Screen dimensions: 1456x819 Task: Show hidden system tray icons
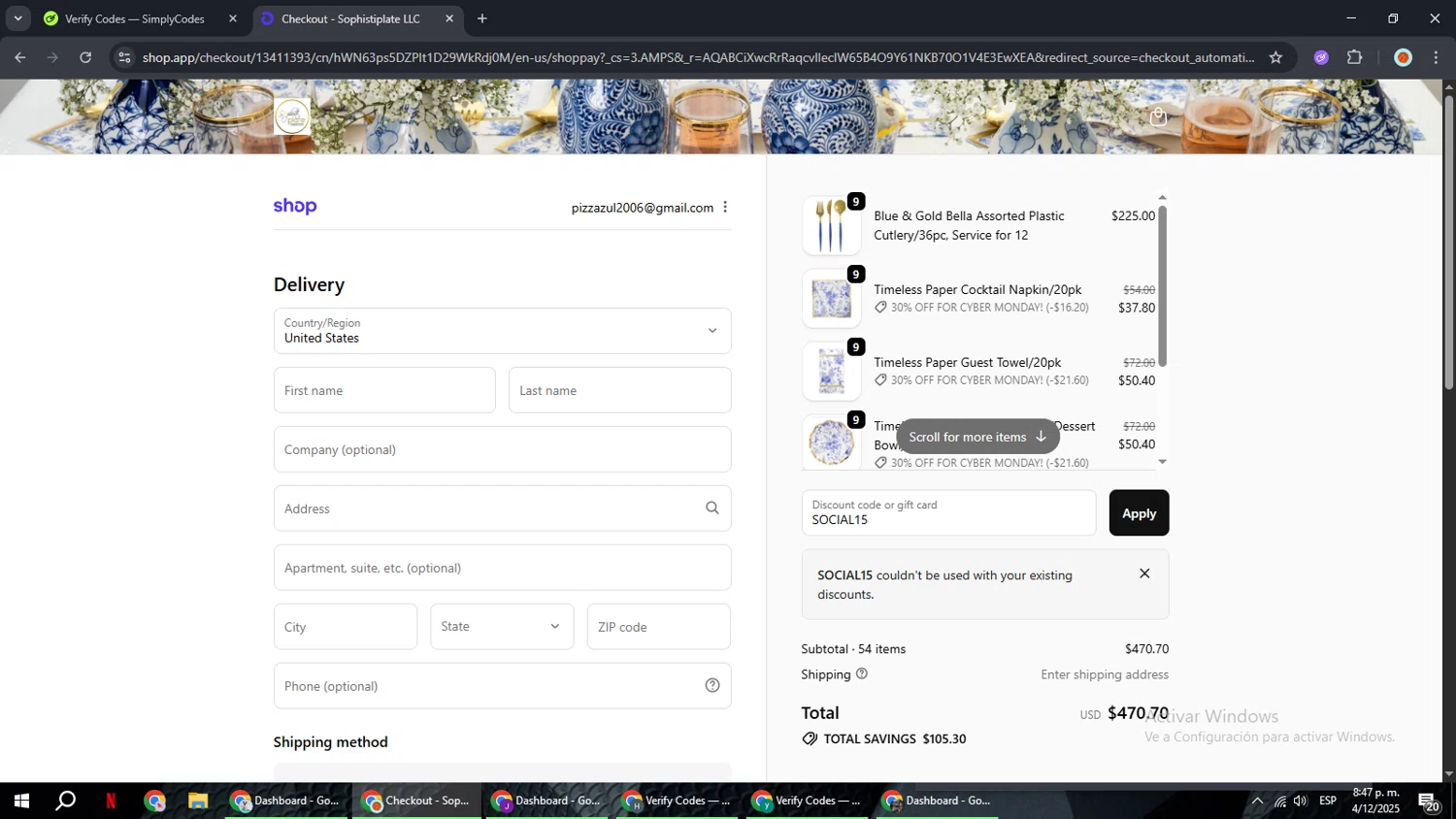coord(1257,801)
